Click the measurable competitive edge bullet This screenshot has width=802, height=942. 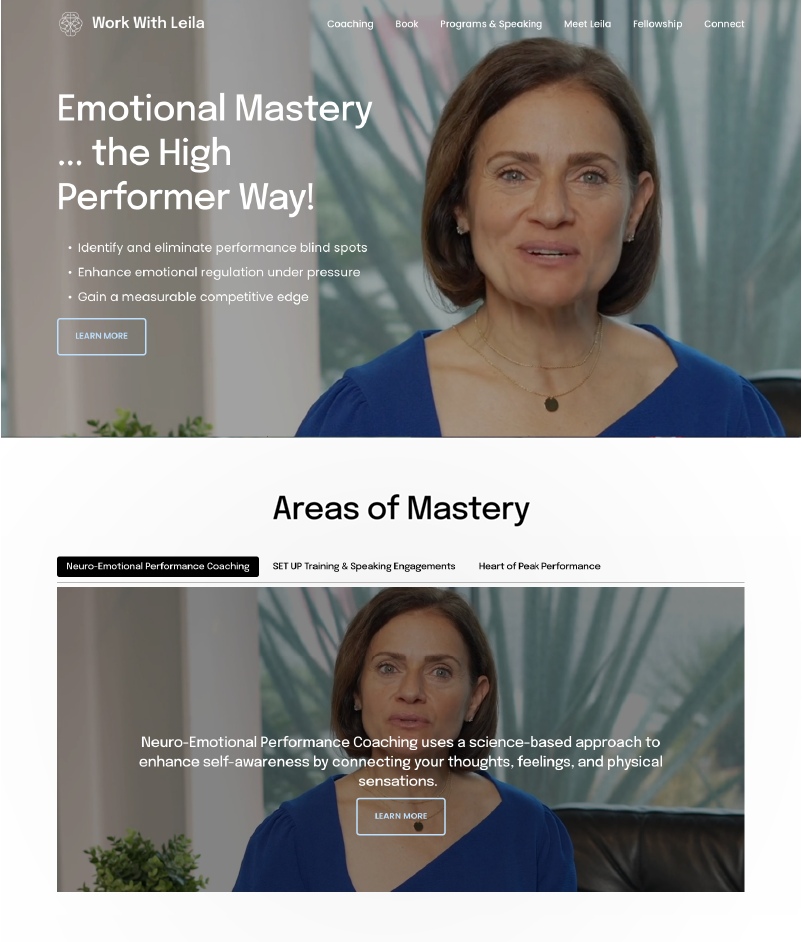[193, 297]
